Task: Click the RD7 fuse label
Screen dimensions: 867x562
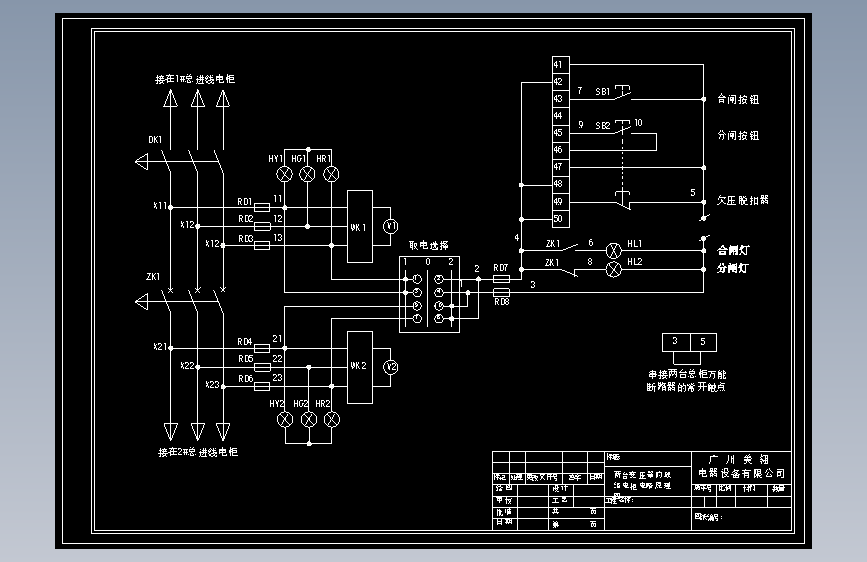Action: 501,268
